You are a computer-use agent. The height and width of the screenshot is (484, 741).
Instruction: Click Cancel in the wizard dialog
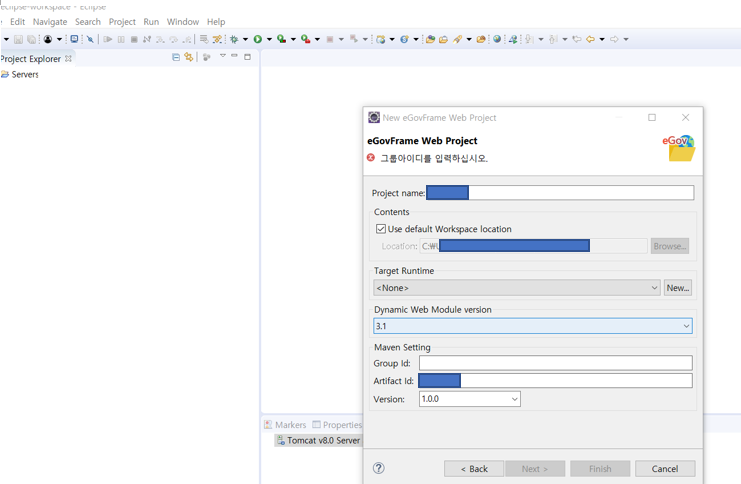(665, 469)
